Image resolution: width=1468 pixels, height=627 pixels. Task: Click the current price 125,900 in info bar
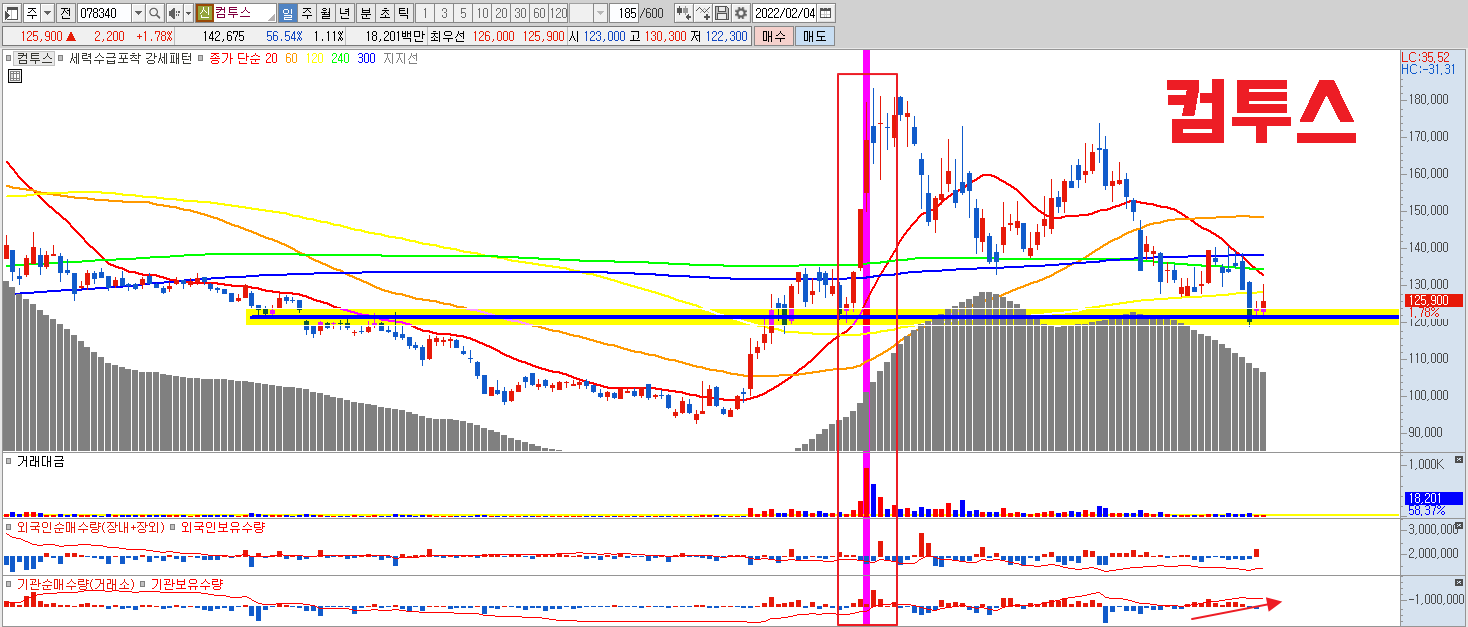point(42,36)
